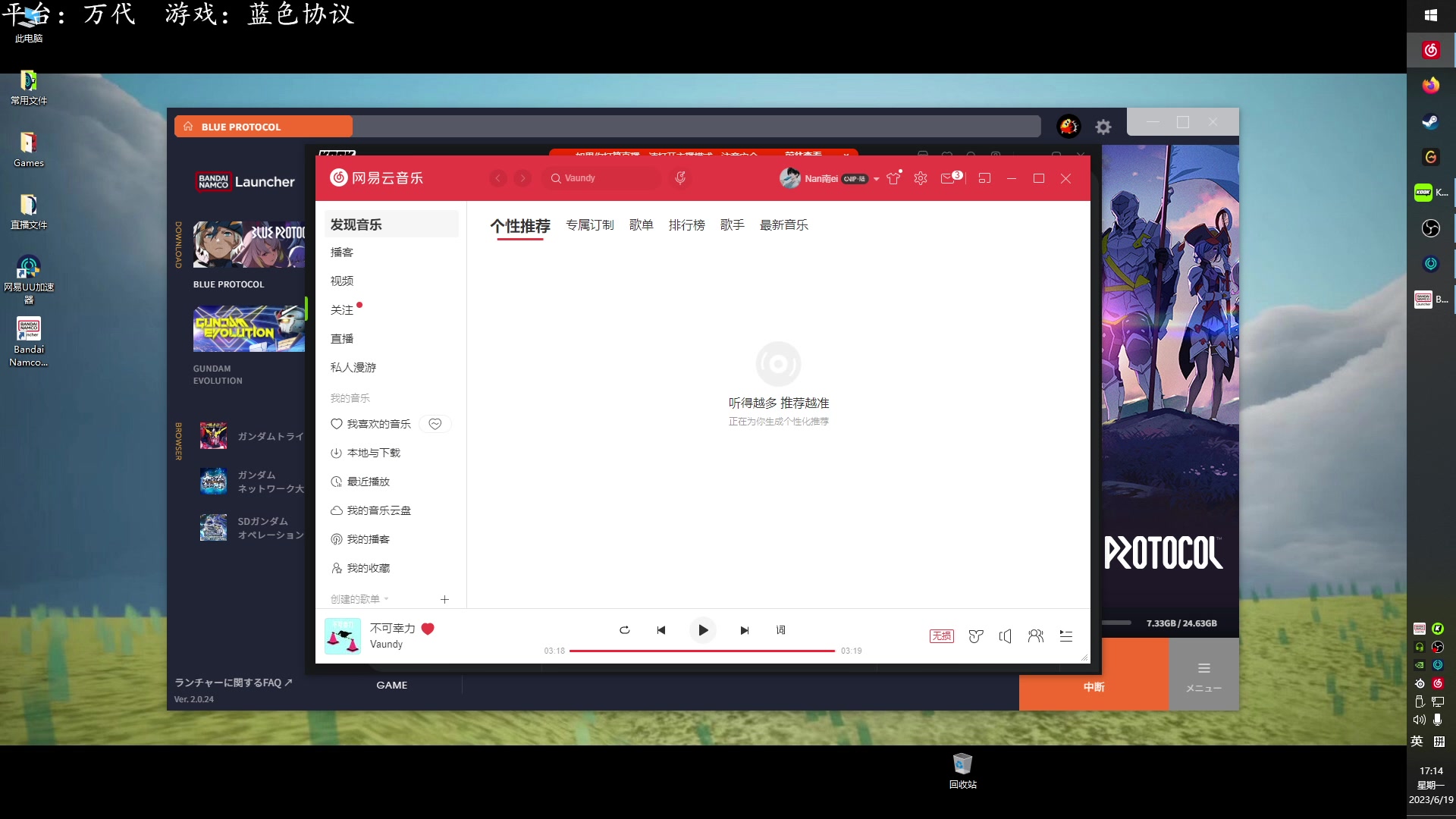Open ランチャーに関するFAQ link
The width and height of the screenshot is (1456, 819).
(x=234, y=682)
